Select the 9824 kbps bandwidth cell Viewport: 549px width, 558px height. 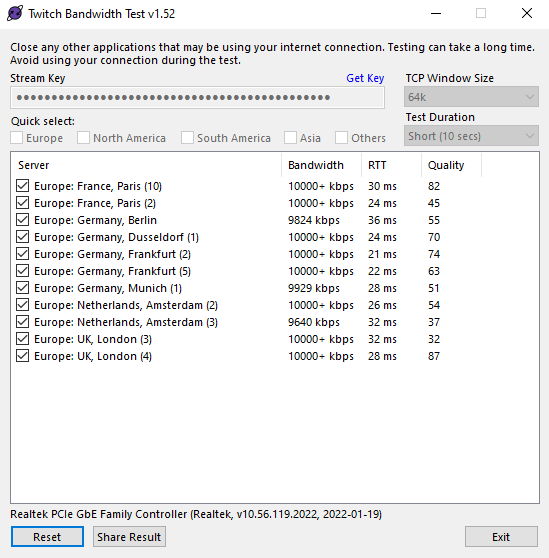coord(313,220)
